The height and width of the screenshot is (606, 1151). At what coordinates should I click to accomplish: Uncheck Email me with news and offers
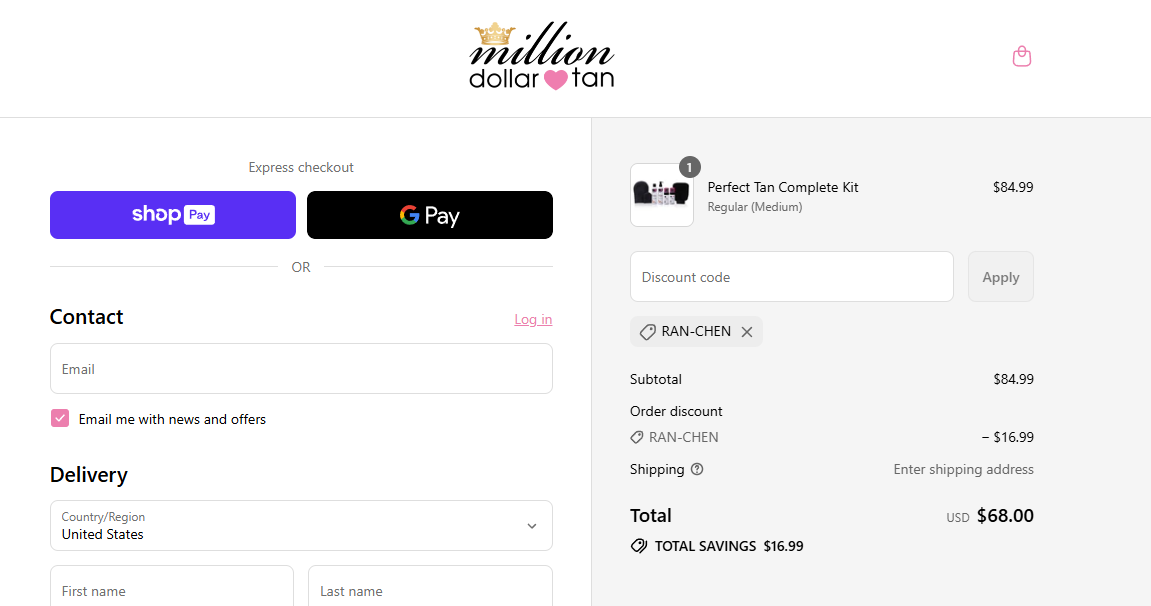[x=60, y=418]
